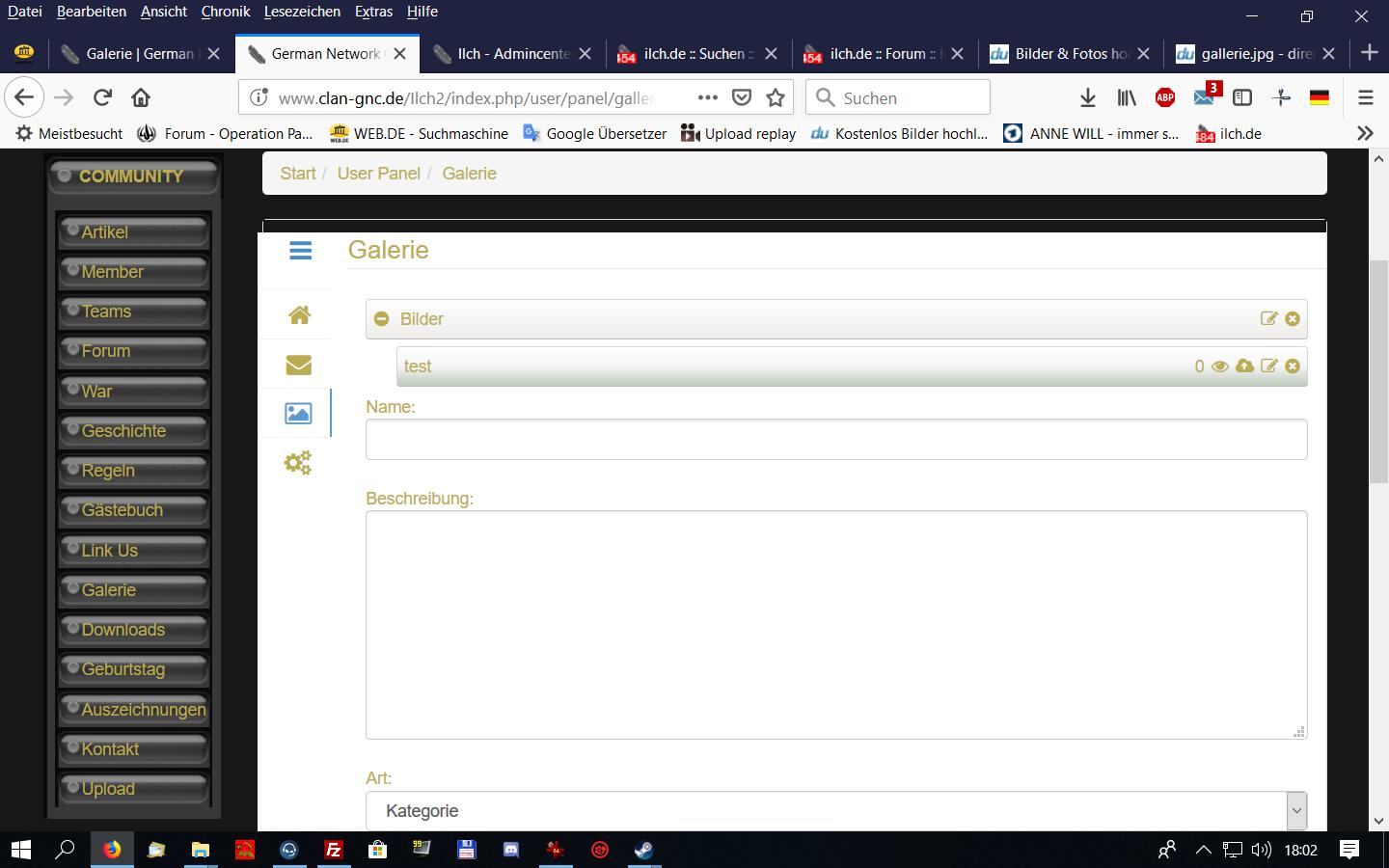Close the gallerie.jpg tab

(x=1328, y=54)
